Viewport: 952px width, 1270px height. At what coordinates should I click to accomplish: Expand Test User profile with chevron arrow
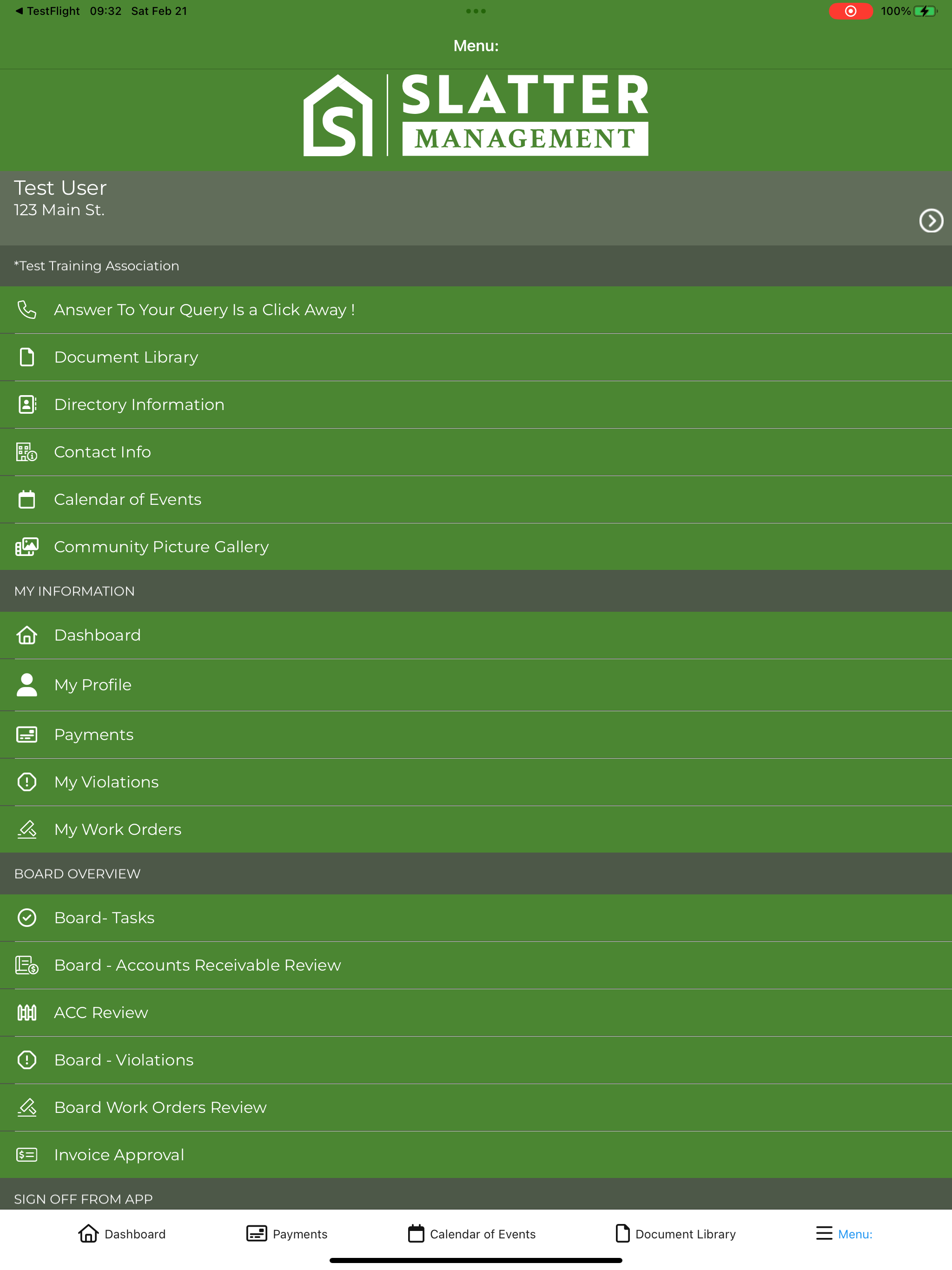tap(931, 220)
